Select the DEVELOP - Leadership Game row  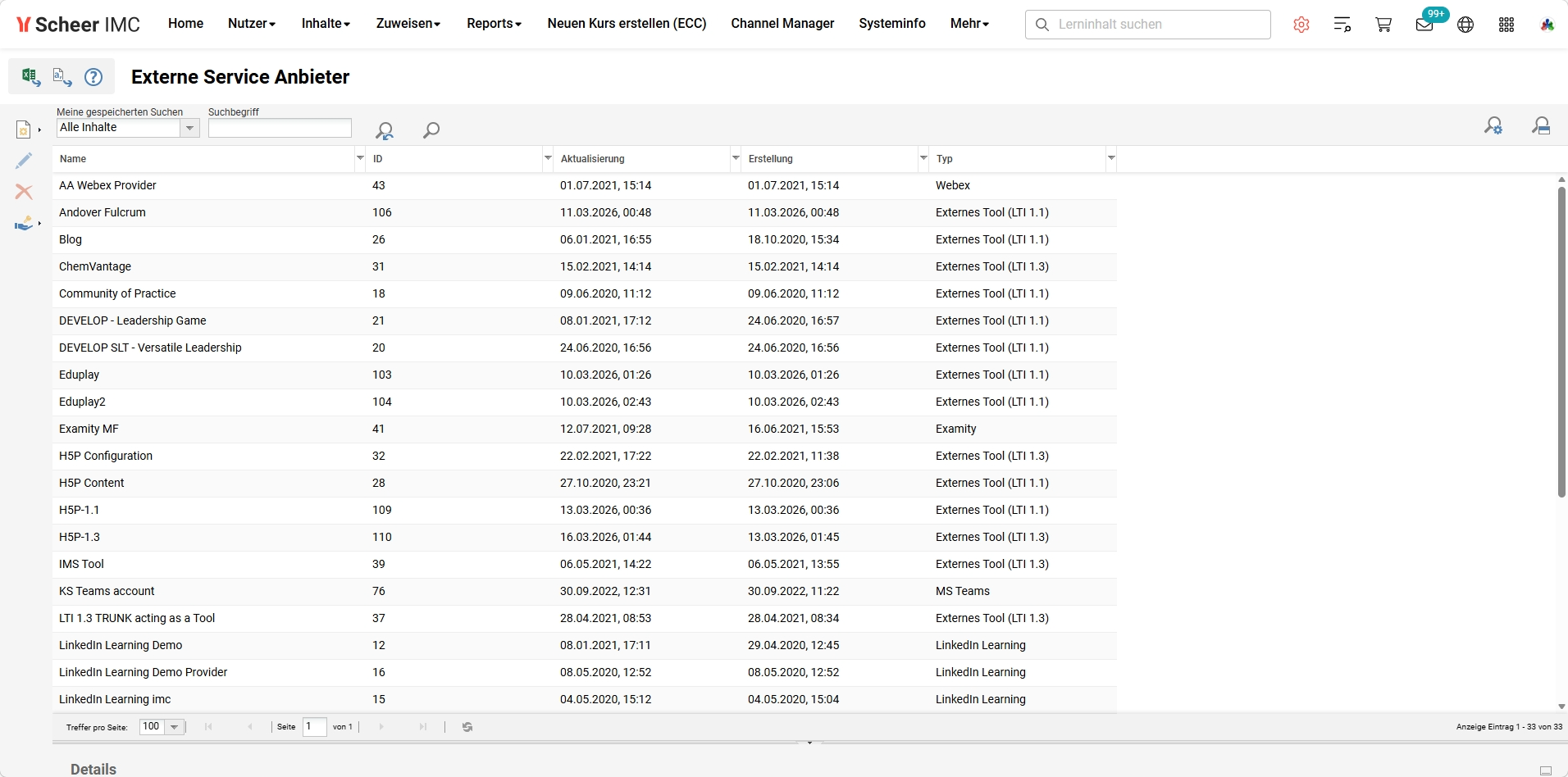[584, 321]
